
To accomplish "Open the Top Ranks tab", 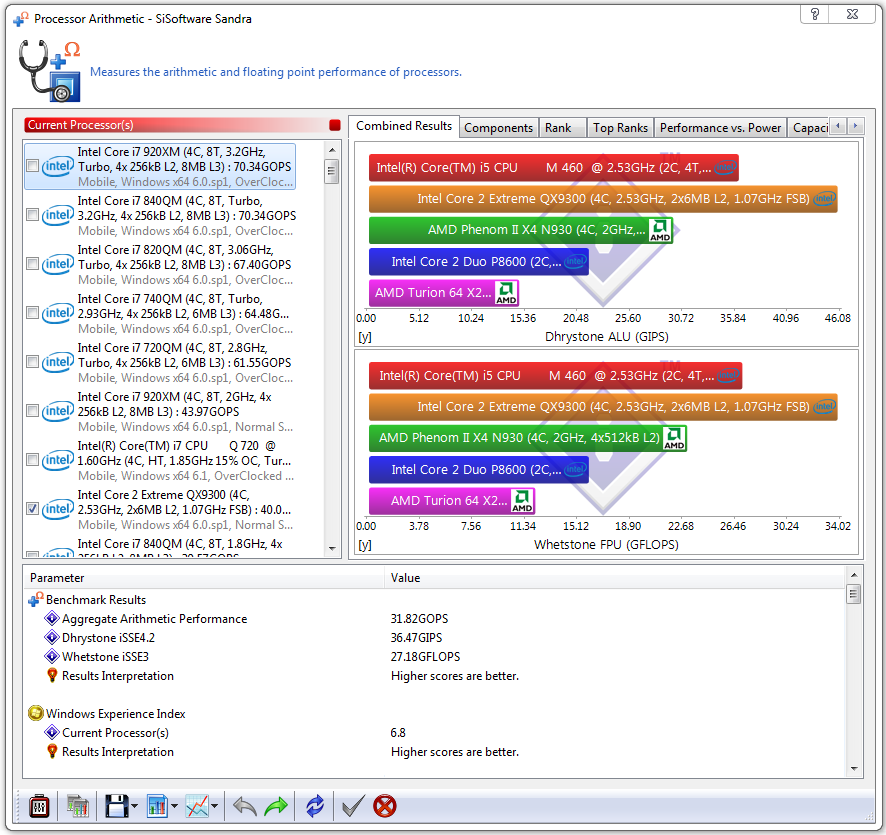I will [620, 128].
